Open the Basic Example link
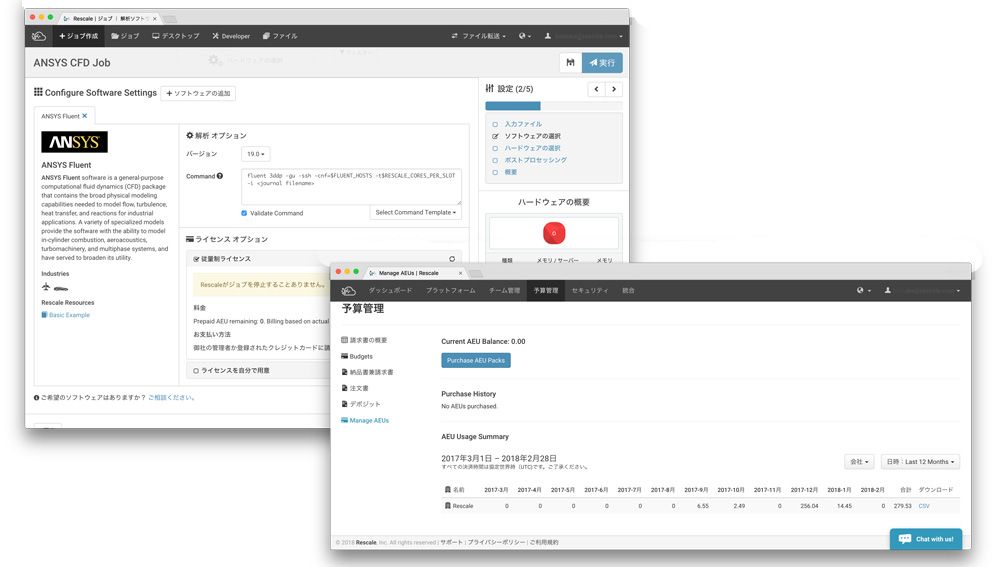This screenshot has width=1000, height=567. pos(70,315)
